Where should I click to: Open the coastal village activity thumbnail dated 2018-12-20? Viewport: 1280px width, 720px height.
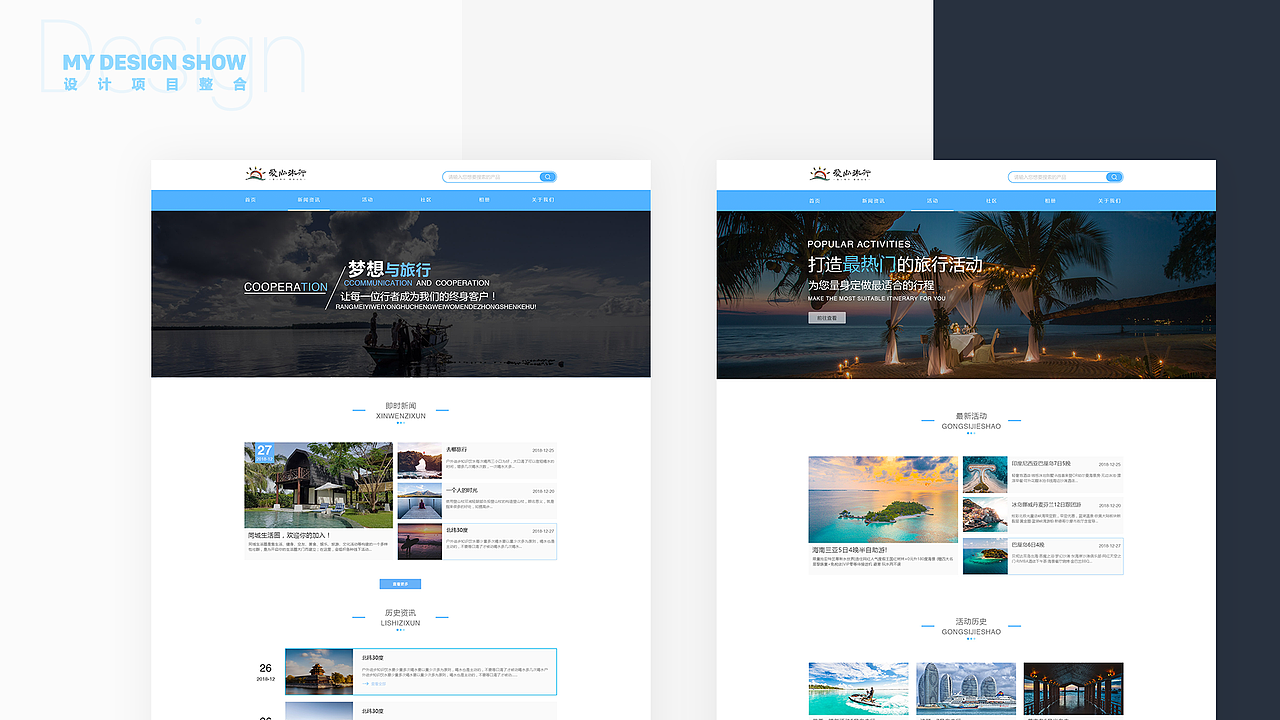tap(985, 515)
